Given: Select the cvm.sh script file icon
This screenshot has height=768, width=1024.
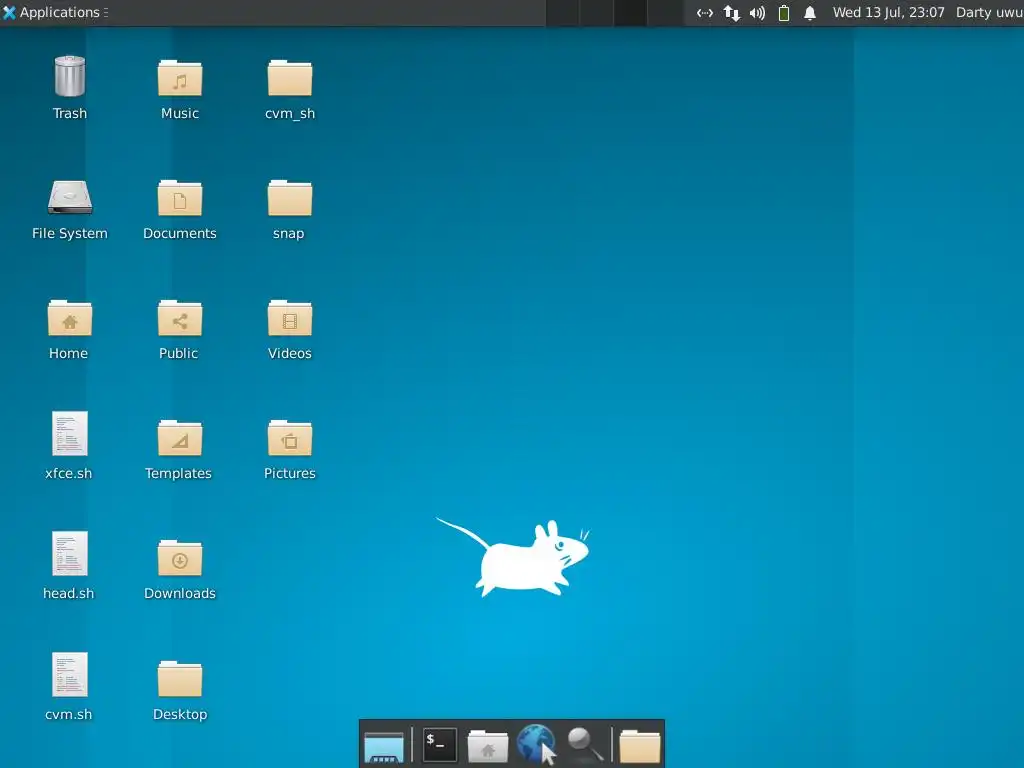Looking at the screenshot, I should point(70,674).
